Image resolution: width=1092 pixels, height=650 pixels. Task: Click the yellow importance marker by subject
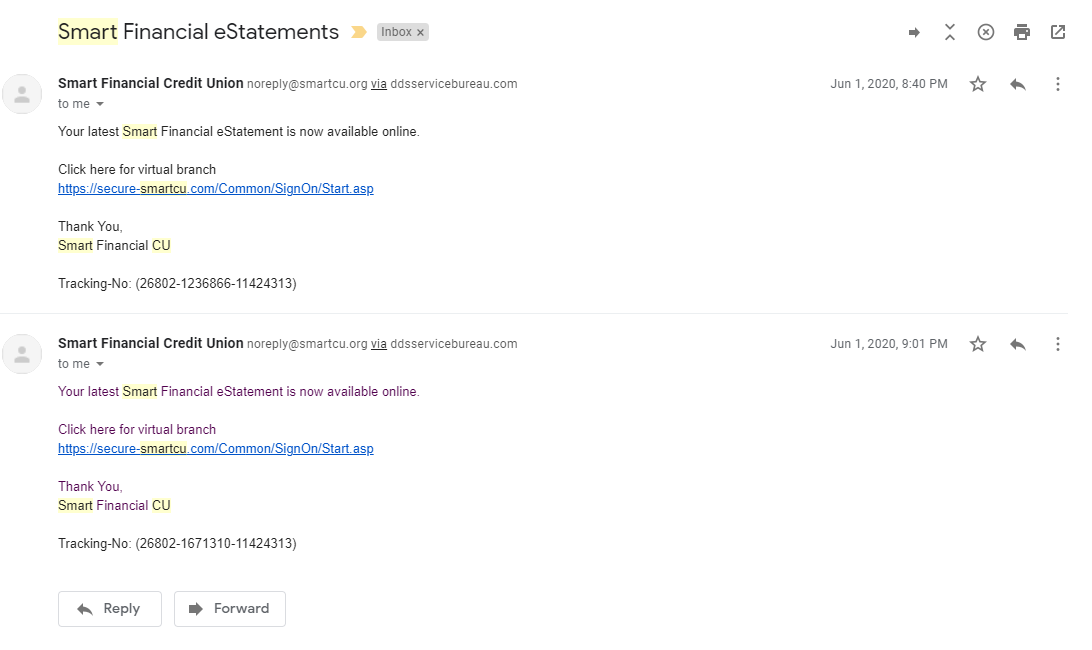point(359,32)
